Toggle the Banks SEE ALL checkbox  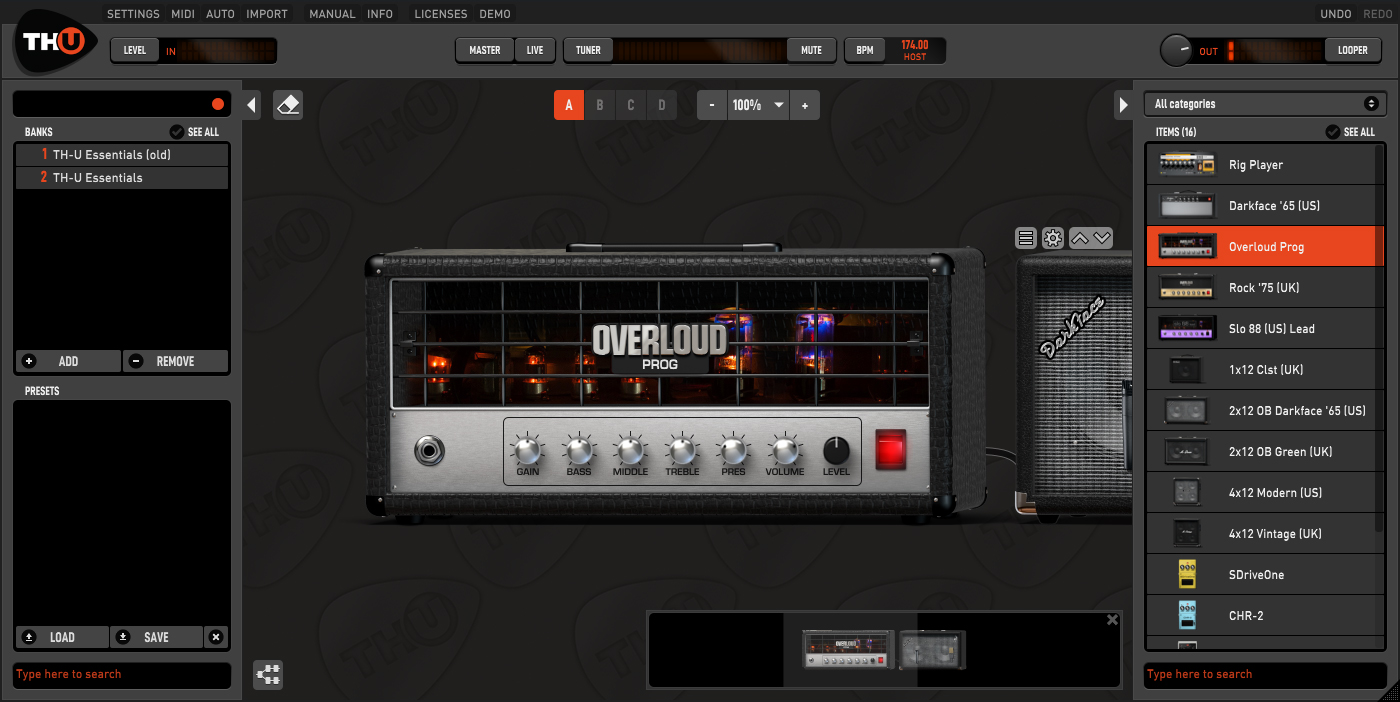pyautogui.click(x=177, y=132)
